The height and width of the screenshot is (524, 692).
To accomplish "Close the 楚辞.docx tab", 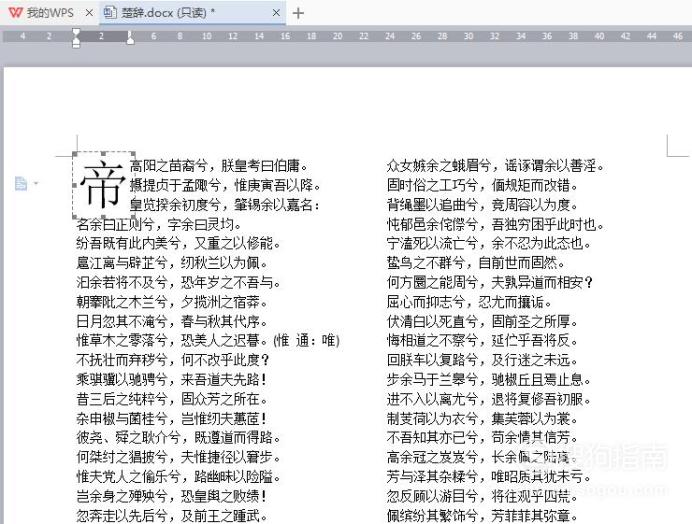I will [276, 13].
